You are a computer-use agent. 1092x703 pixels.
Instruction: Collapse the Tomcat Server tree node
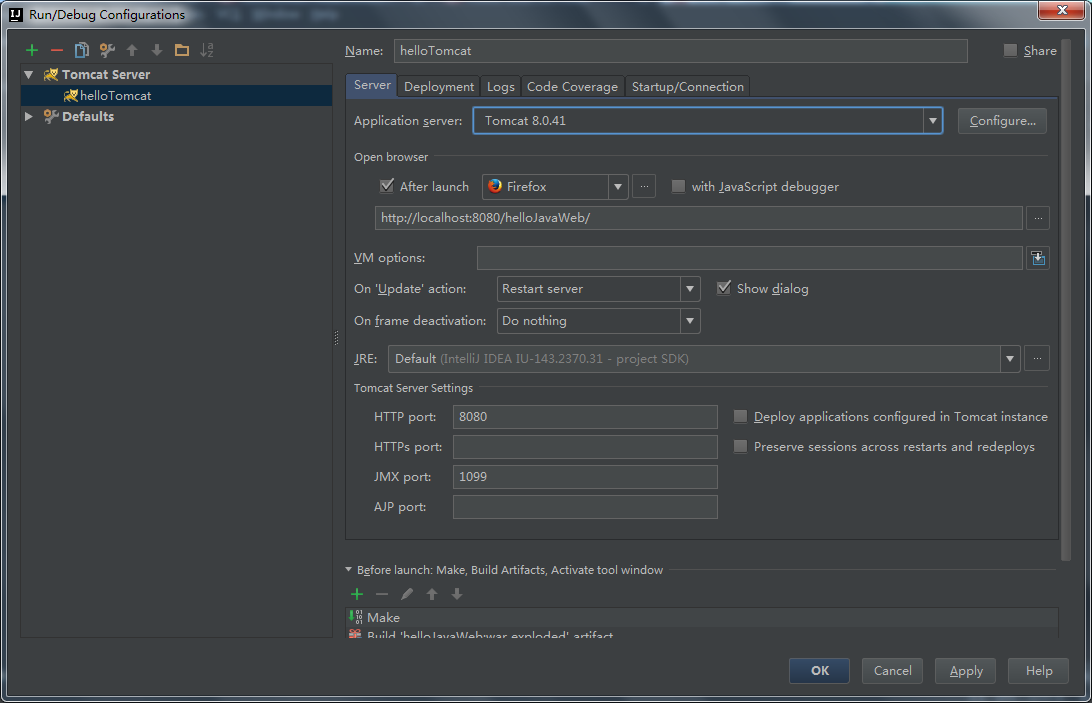click(29, 74)
